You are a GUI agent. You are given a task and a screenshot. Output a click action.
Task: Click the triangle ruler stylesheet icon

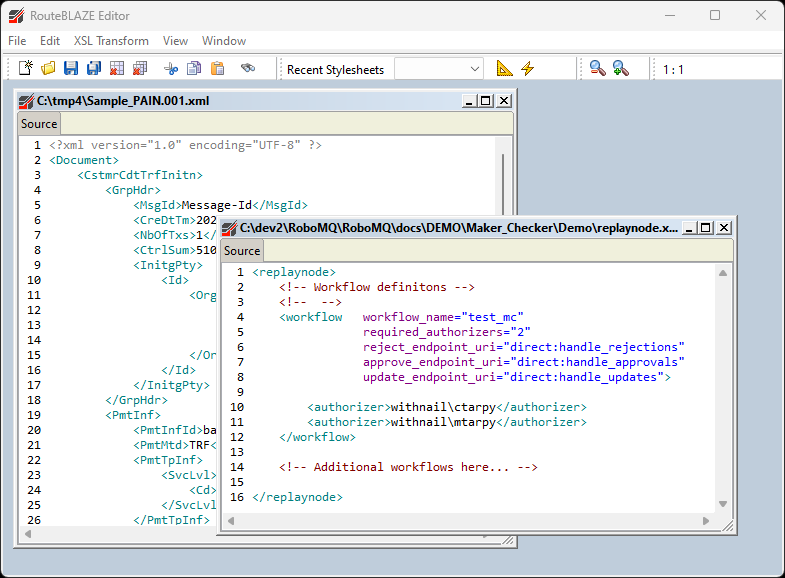tap(504, 68)
